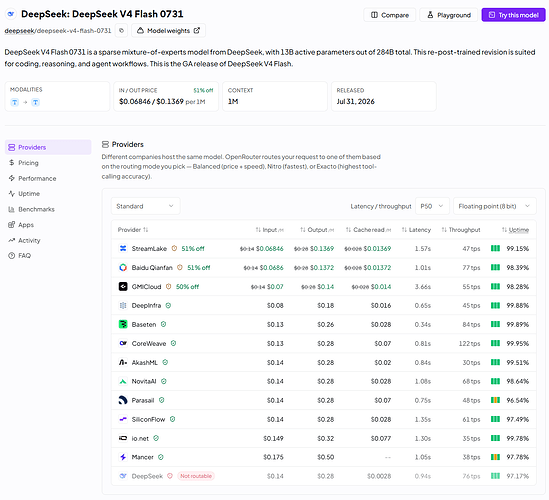Click the Mancer lightning logo
Image resolution: width=549 pixels, height=500 pixels.
click(123, 457)
